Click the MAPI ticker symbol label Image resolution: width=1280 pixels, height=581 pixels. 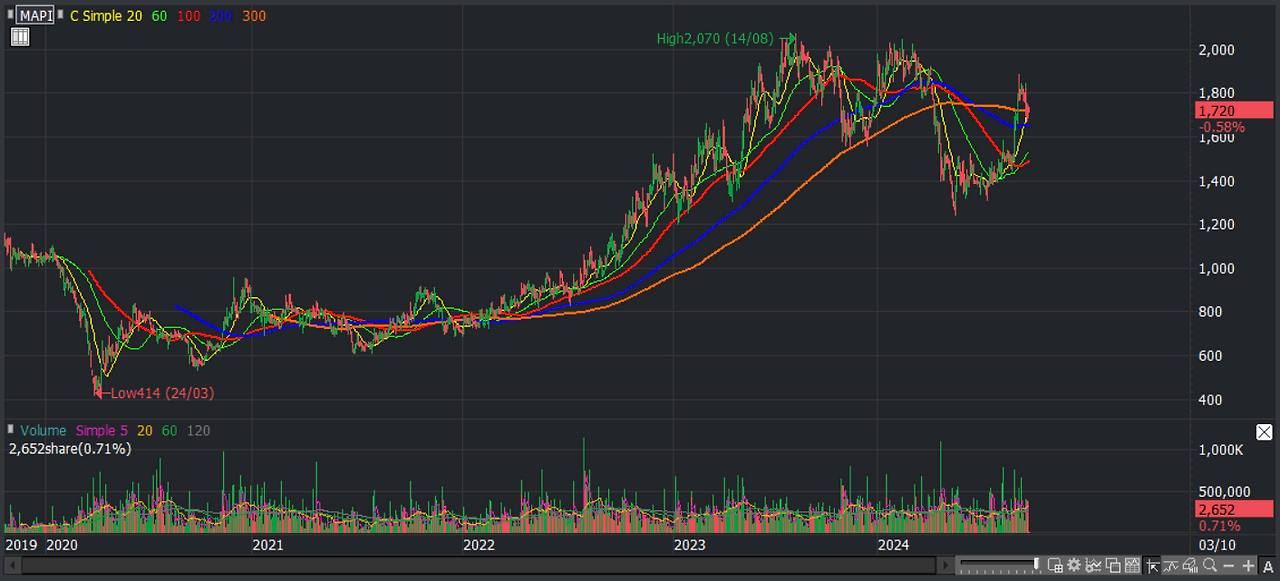33,16
